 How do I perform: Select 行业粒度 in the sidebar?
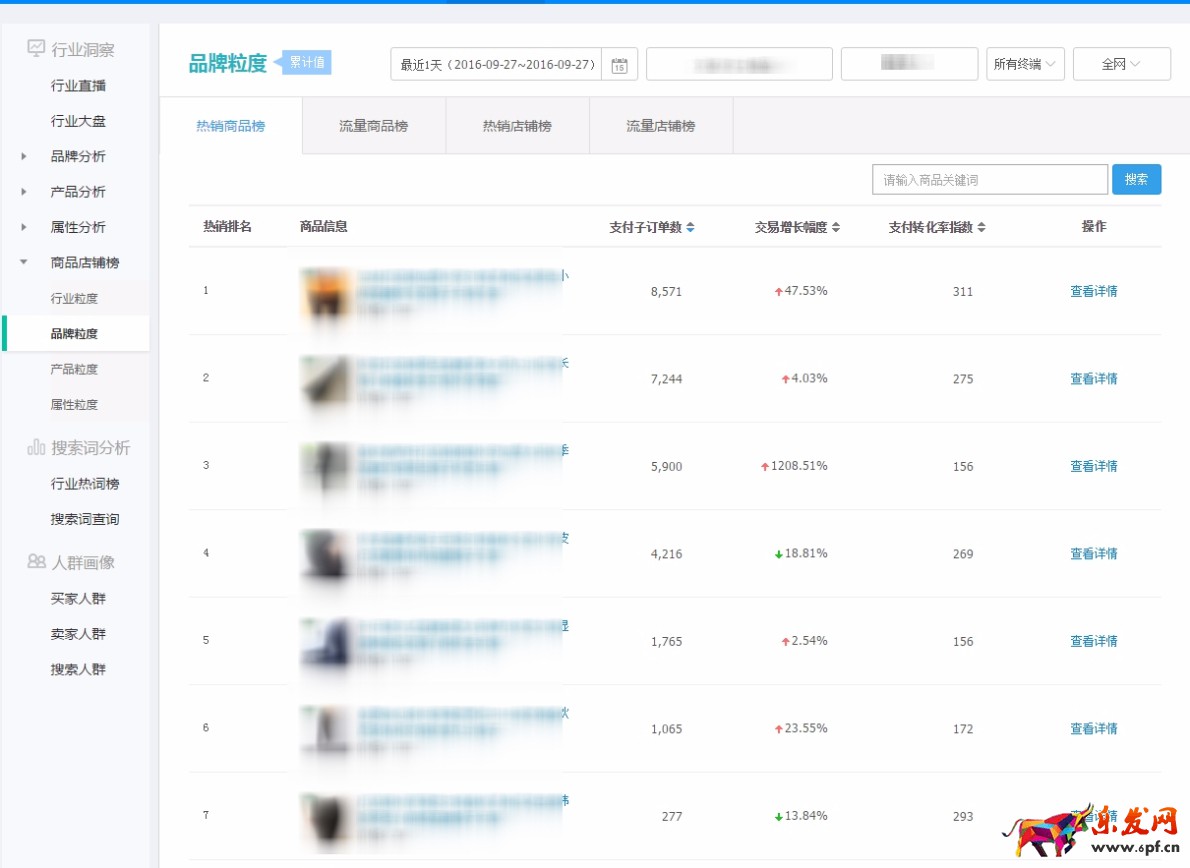click(75, 299)
